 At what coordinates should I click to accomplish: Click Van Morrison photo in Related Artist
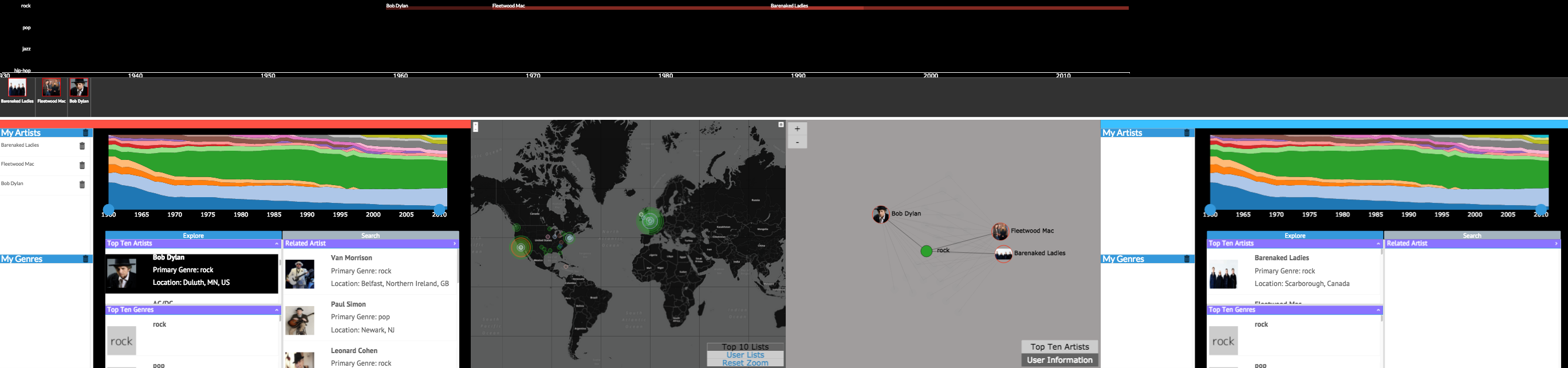pyautogui.click(x=300, y=274)
